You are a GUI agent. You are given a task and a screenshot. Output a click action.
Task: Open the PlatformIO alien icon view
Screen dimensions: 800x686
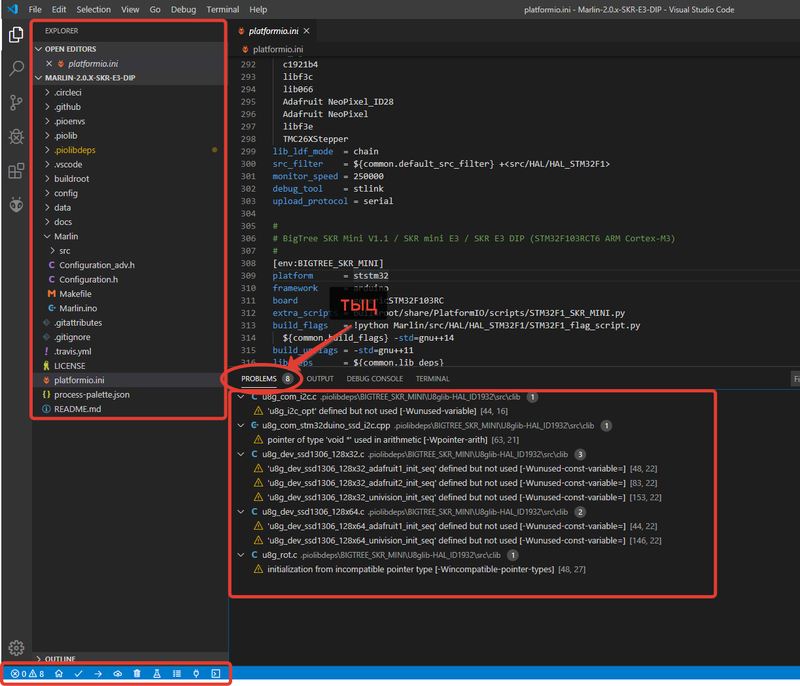tap(16, 205)
